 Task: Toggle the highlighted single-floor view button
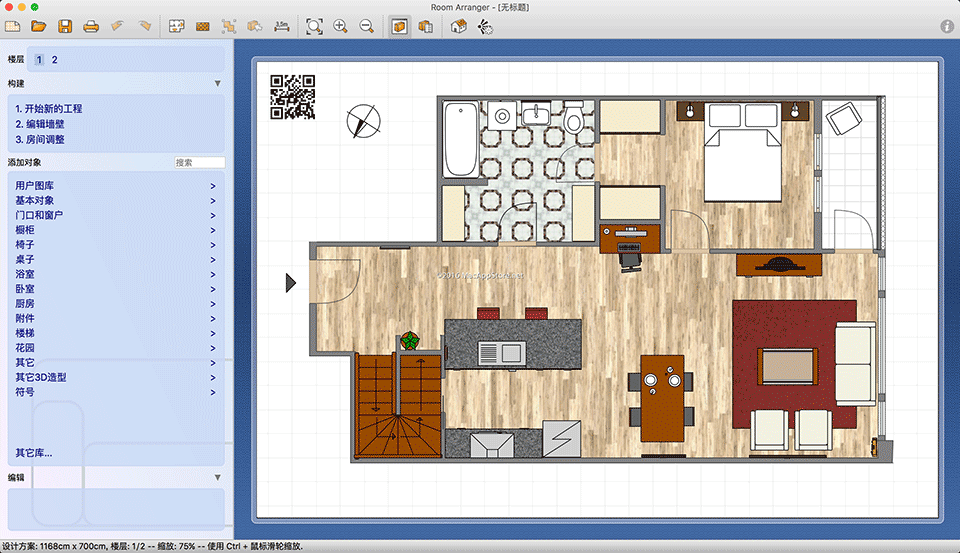[x=399, y=26]
